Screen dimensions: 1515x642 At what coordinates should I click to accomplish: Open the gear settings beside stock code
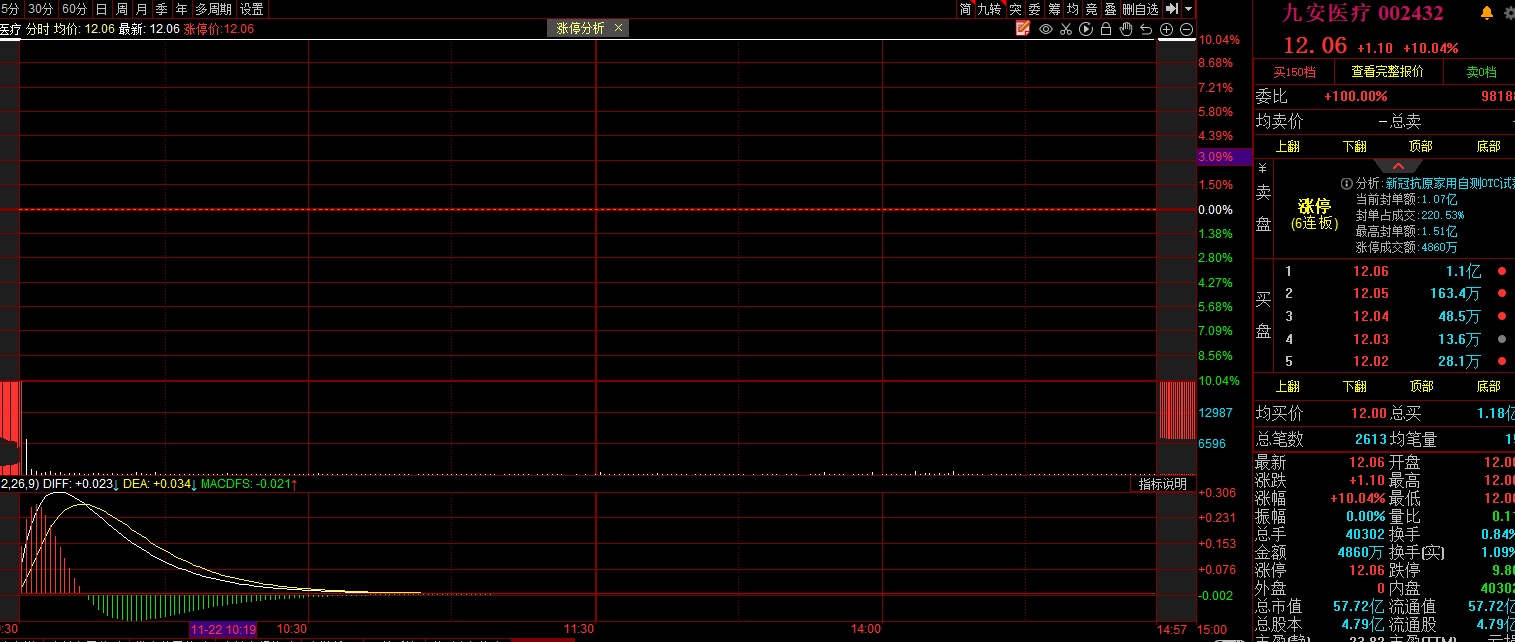(x=1508, y=13)
